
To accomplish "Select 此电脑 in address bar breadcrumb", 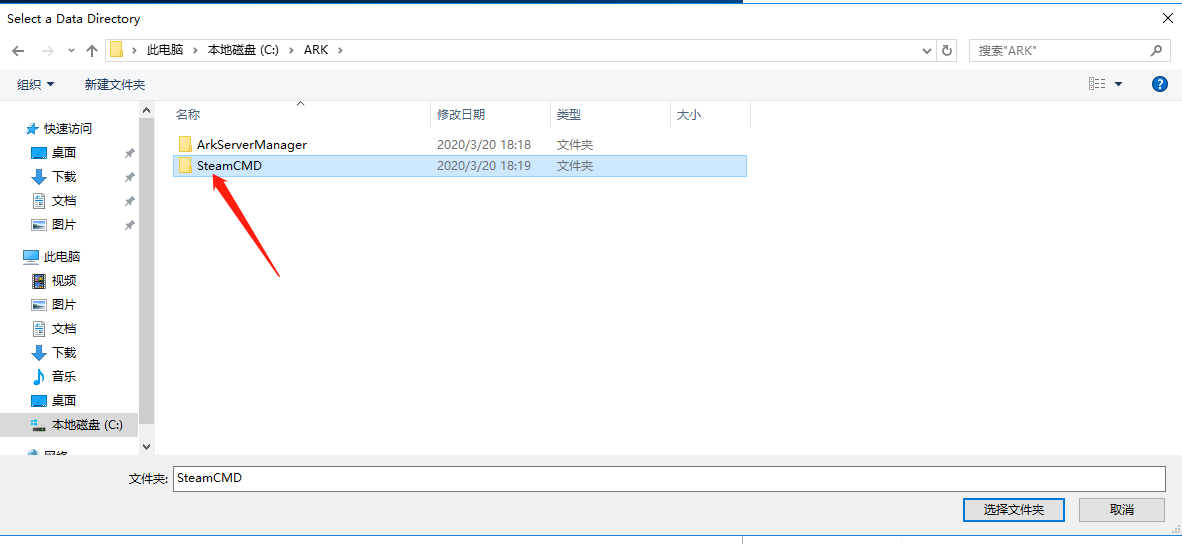I will coord(164,50).
